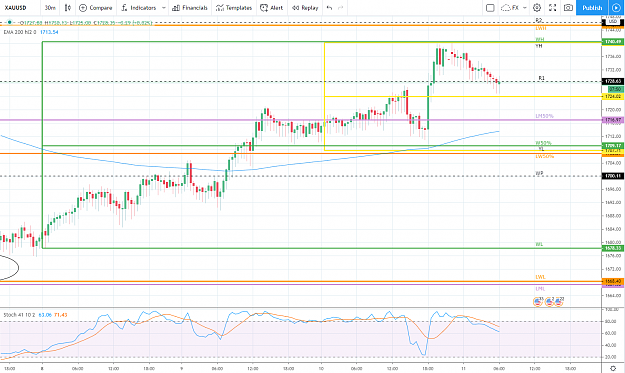Click the 1709.17 green price label
Viewport: 625px width, 373px height.
coord(613,145)
